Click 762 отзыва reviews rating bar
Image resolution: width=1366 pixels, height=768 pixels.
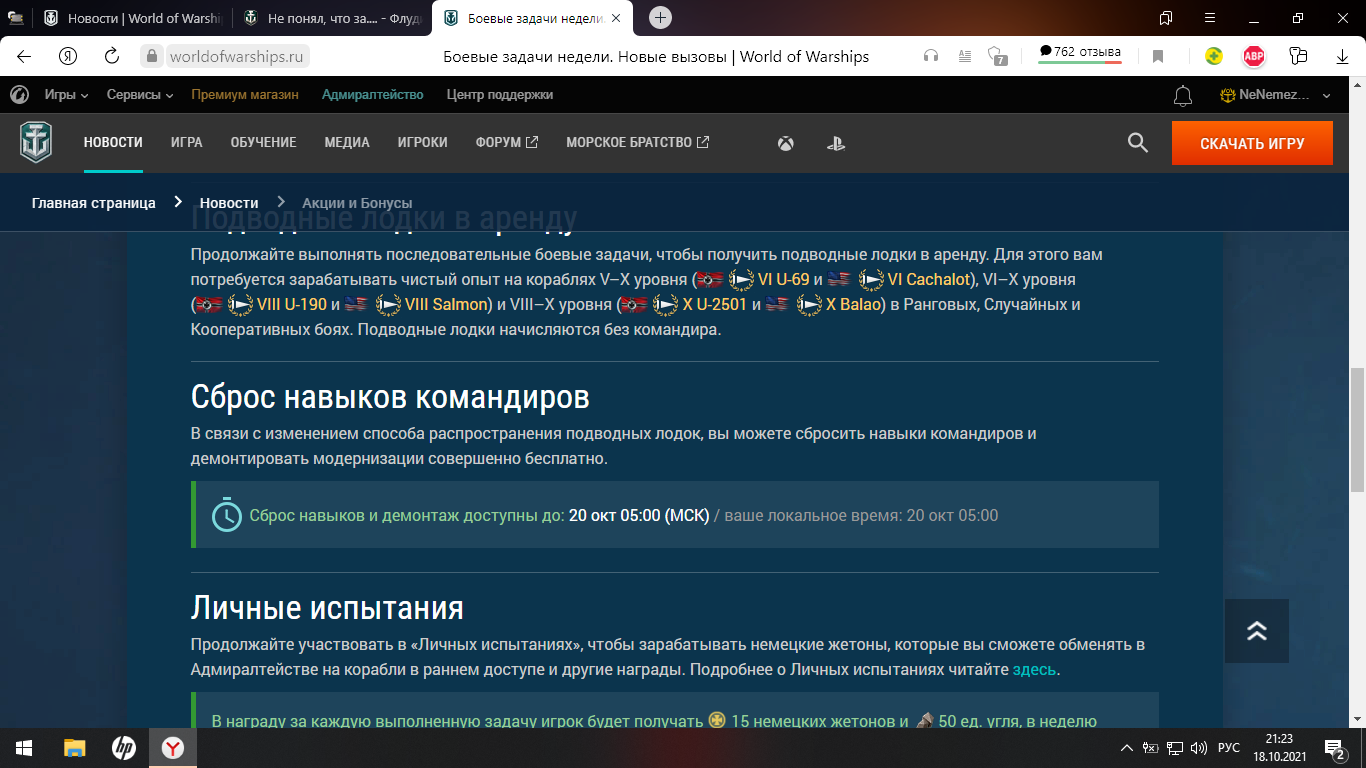click(1080, 54)
